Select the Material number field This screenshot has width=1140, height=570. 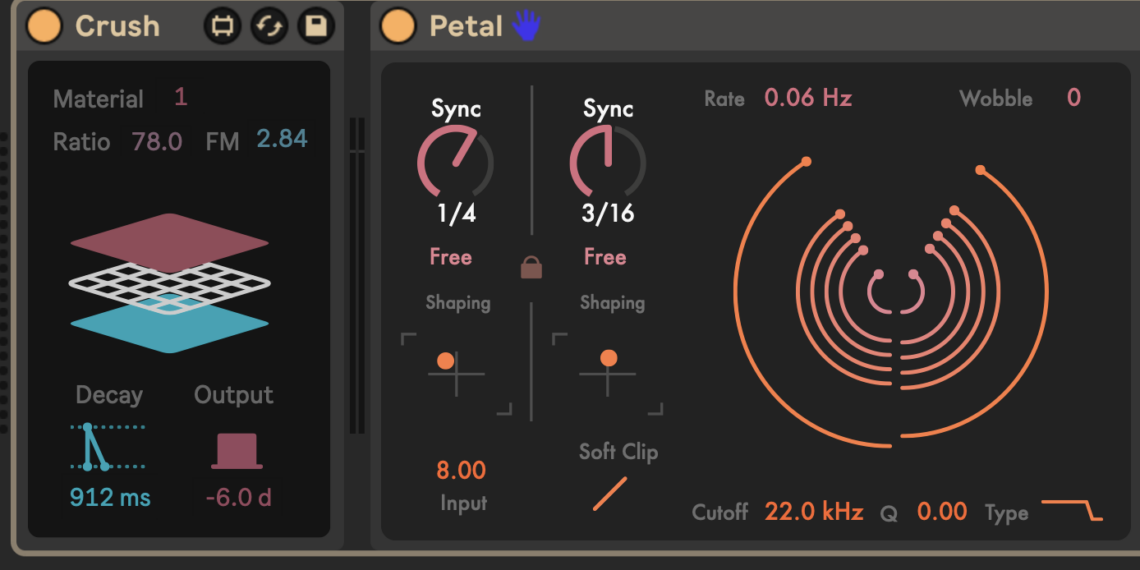point(180,97)
